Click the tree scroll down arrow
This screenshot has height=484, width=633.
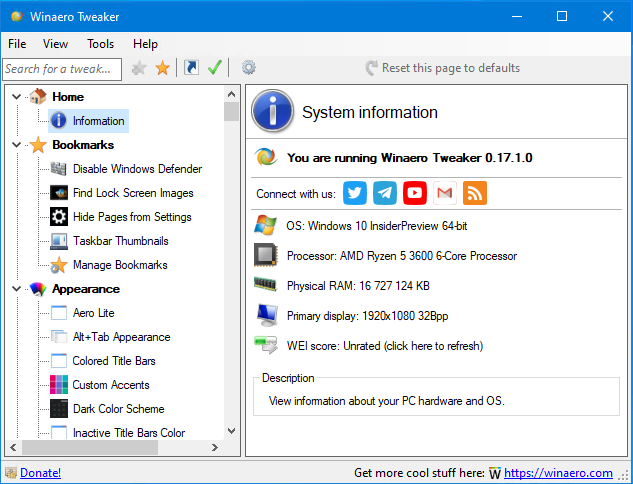pyautogui.click(x=231, y=431)
